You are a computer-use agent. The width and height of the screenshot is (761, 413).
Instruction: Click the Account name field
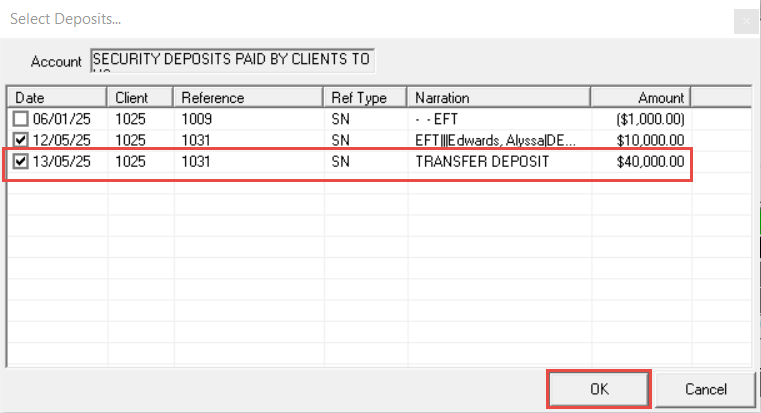tap(232, 61)
